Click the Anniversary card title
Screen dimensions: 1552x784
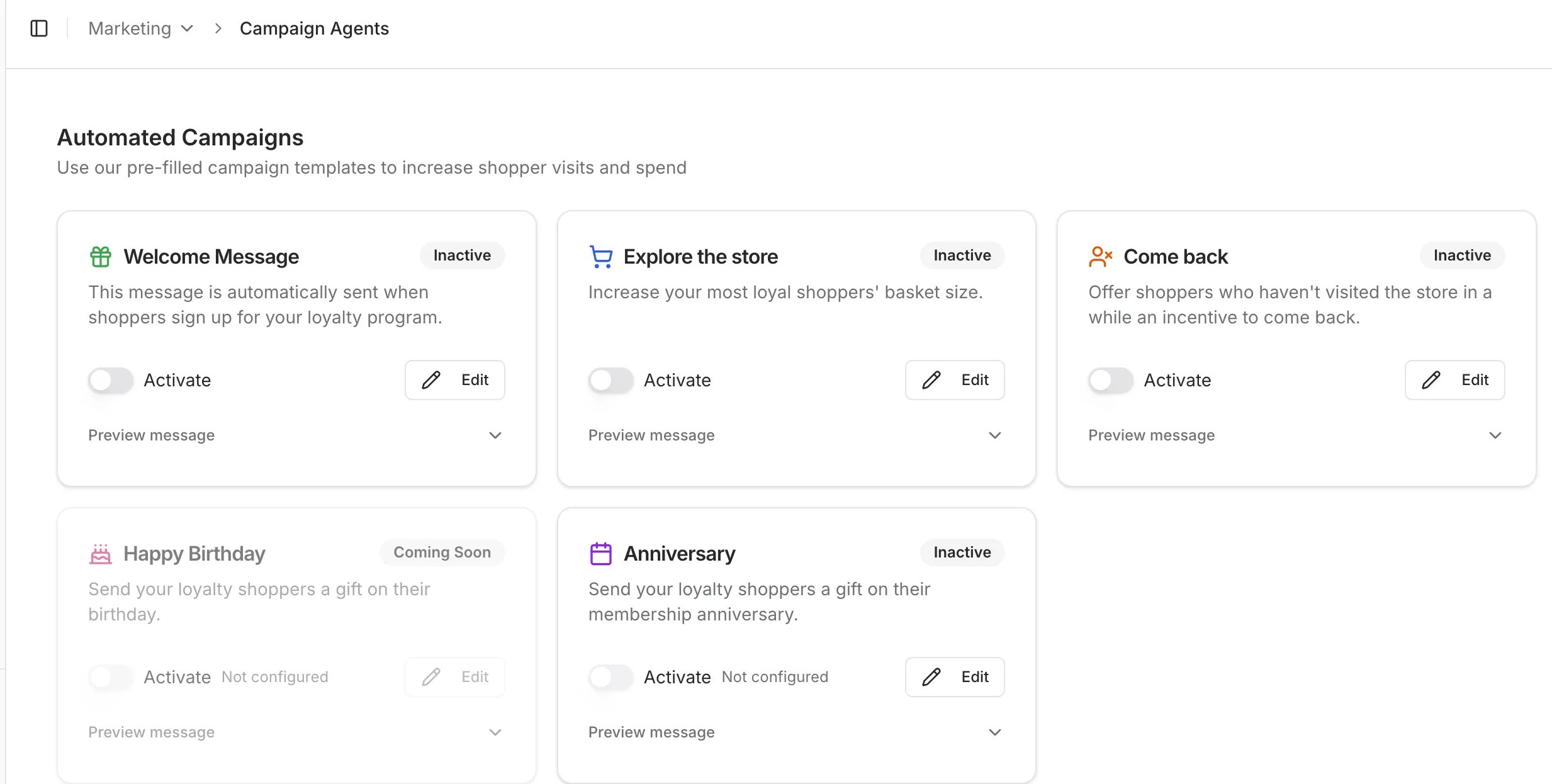(x=680, y=554)
